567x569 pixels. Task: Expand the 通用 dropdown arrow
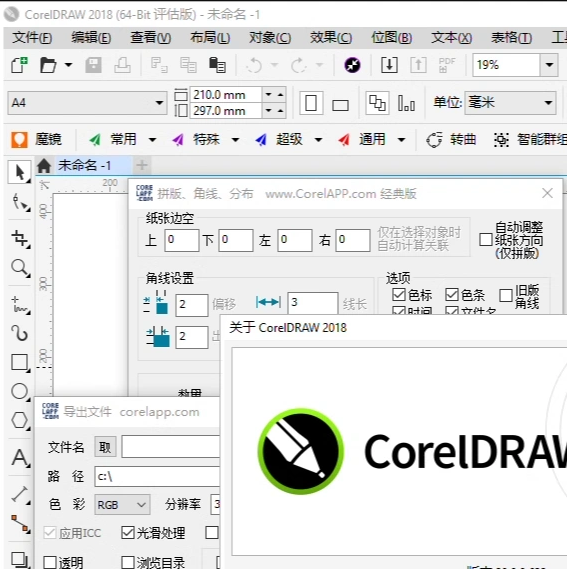pyautogui.click(x=401, y=140)
